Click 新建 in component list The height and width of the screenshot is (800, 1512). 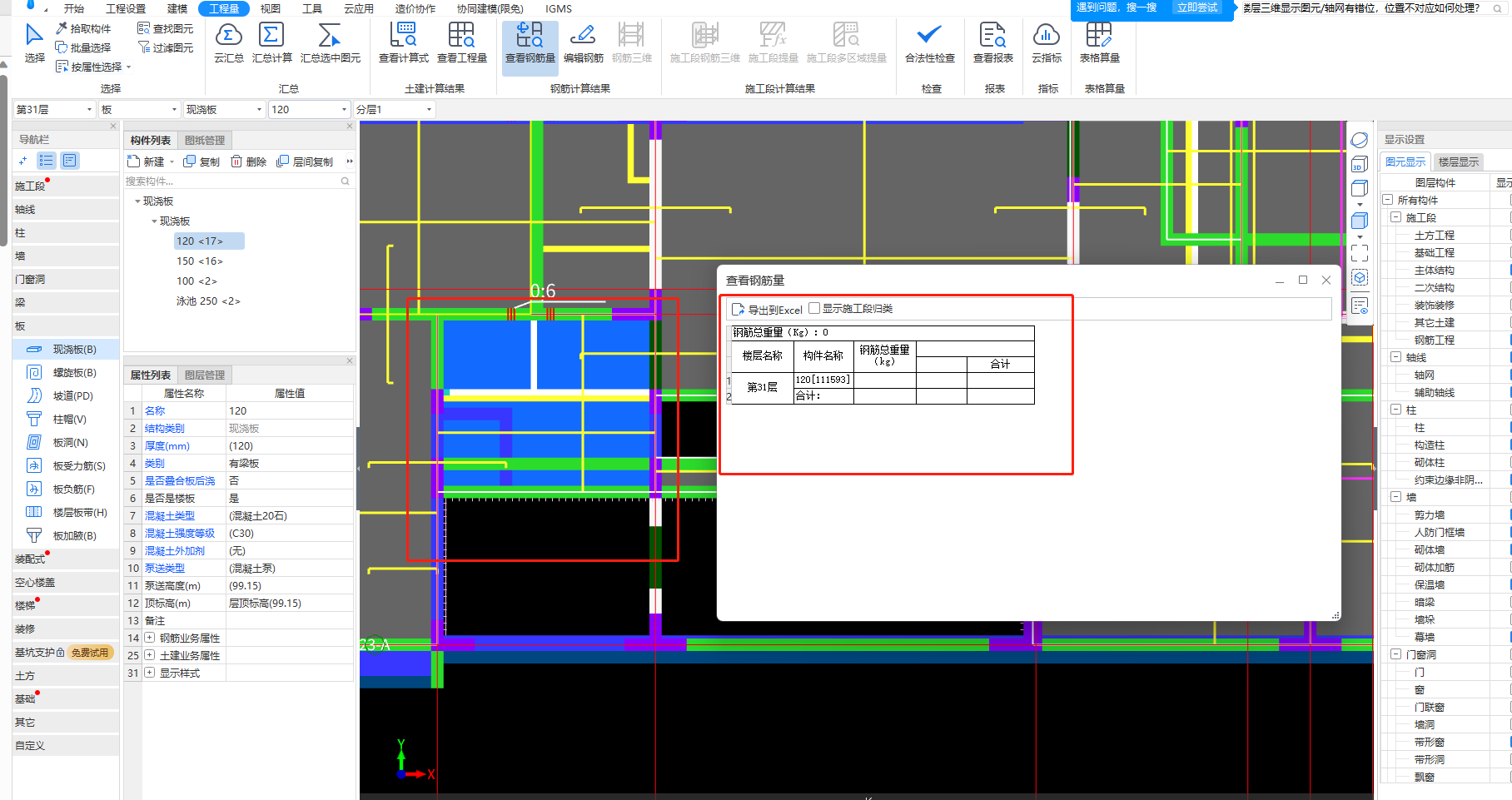pos(148,161)
